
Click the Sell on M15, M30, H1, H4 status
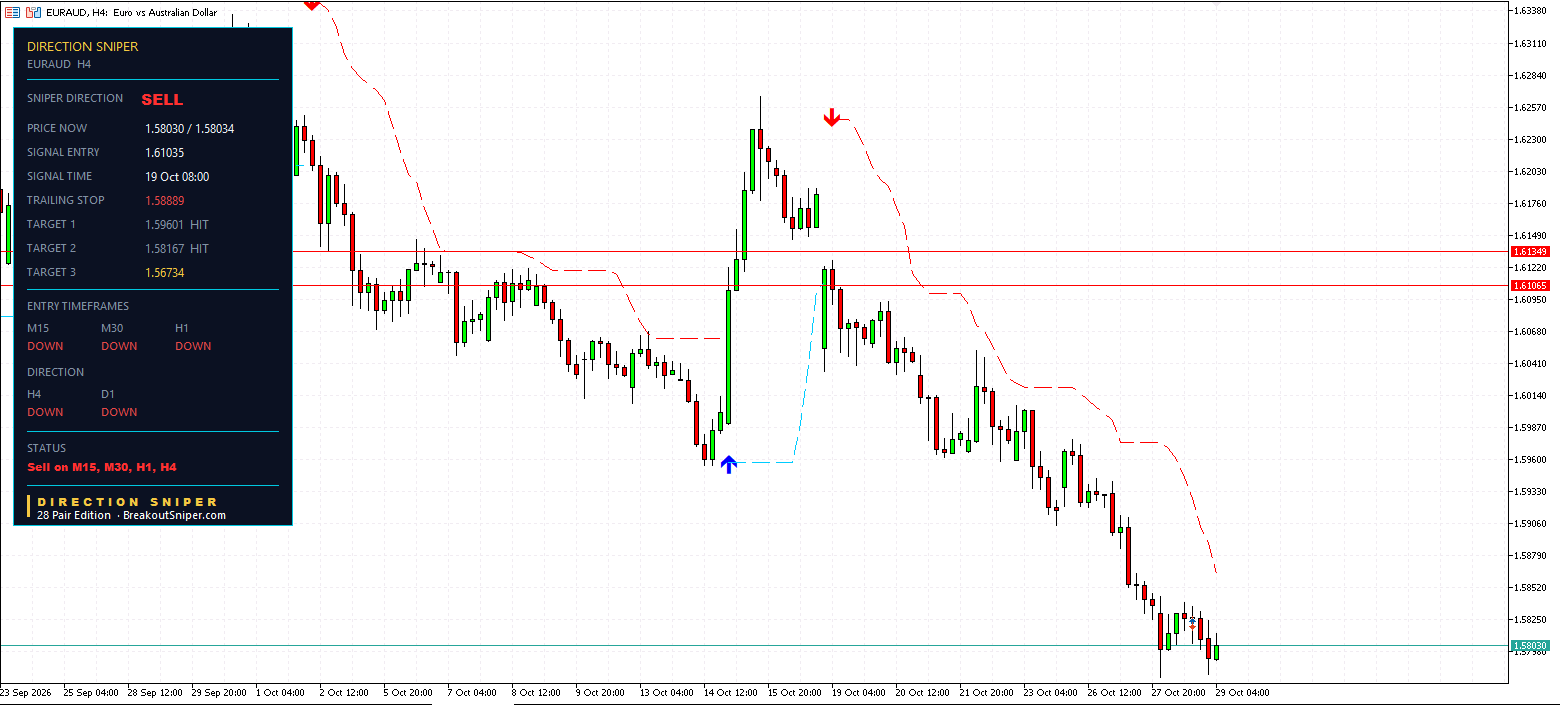pyautogui.click(x=102, y=467)
